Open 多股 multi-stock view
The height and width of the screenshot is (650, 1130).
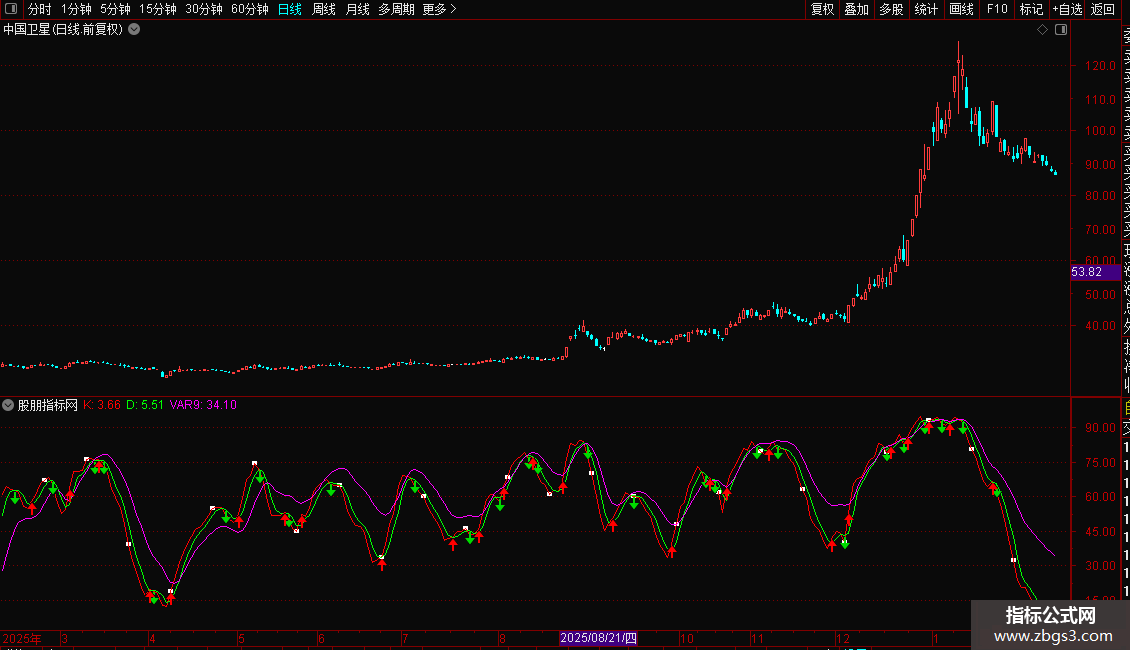click(891, 9)
